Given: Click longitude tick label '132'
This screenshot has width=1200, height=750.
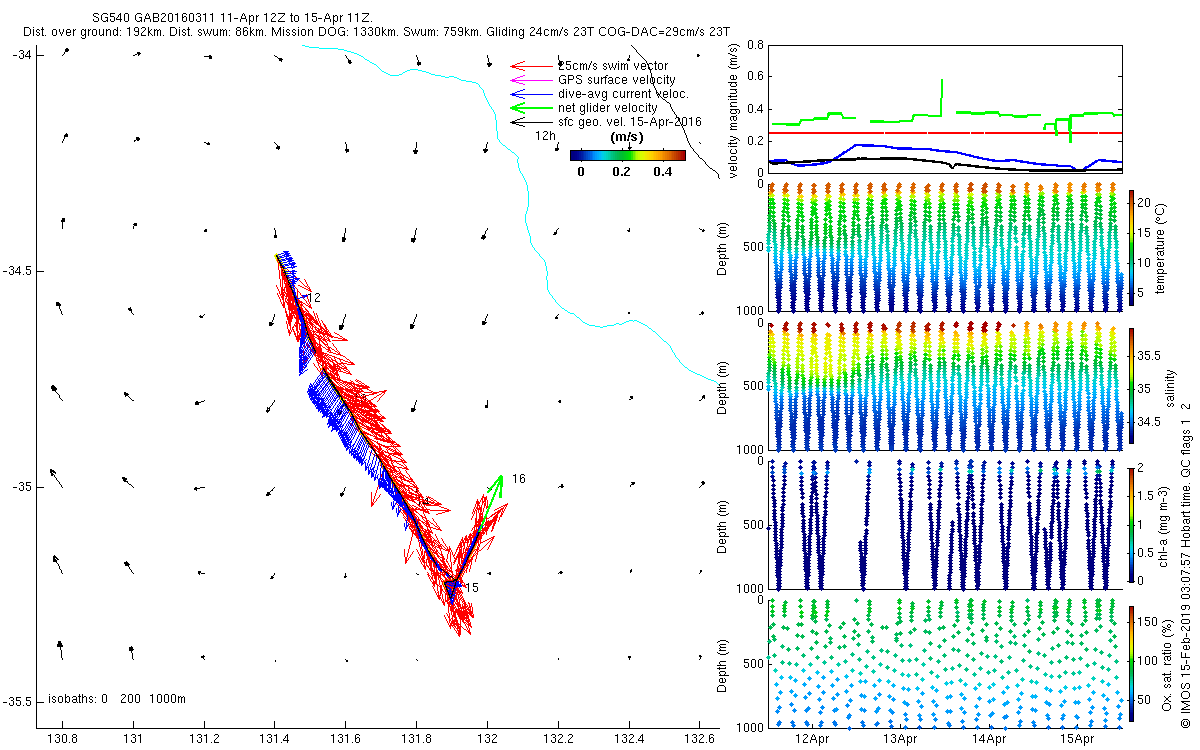Looking at the screenshot, I should point(487,738).
